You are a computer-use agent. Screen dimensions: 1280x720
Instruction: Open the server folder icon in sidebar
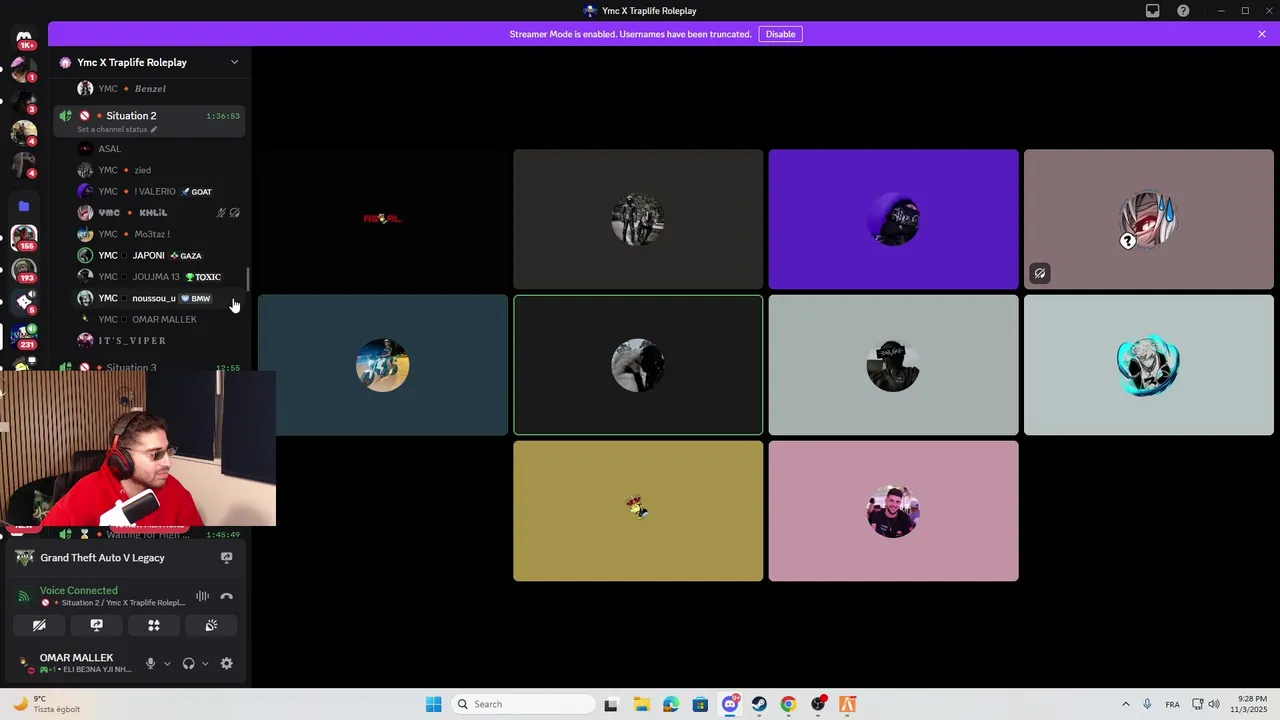(24, 206)
